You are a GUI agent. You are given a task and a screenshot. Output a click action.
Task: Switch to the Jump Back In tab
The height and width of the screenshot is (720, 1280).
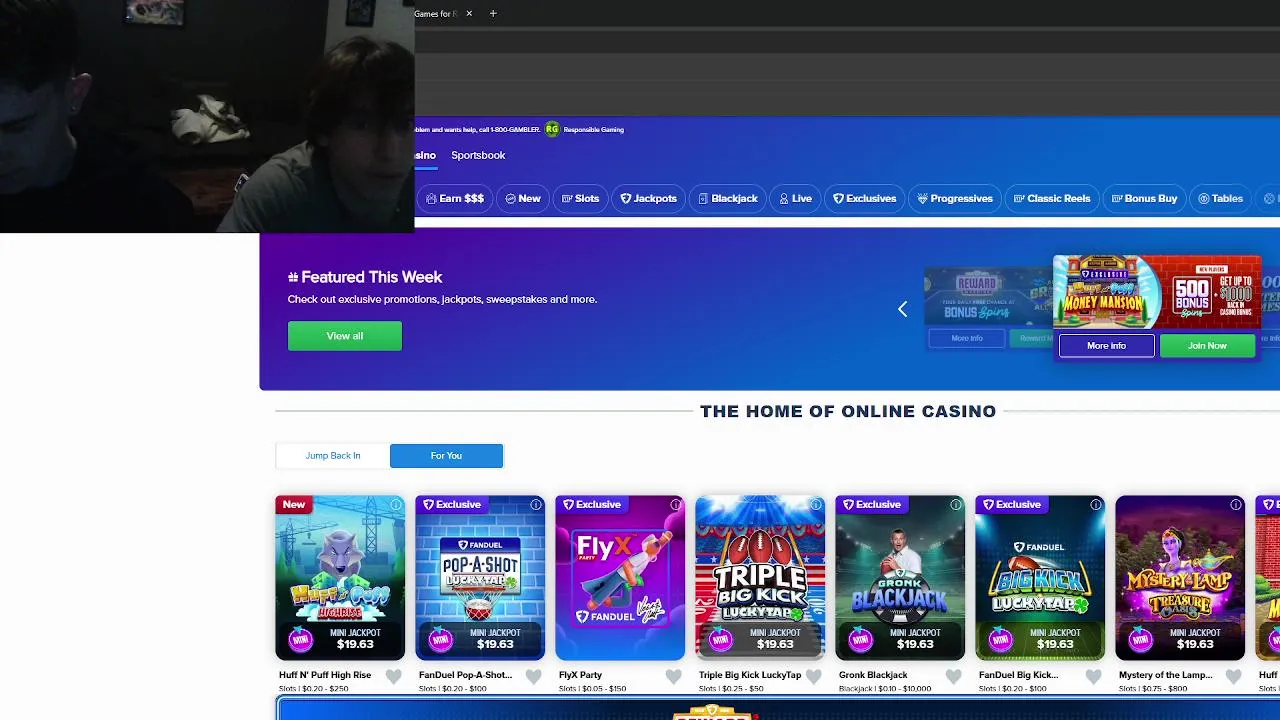333,456
